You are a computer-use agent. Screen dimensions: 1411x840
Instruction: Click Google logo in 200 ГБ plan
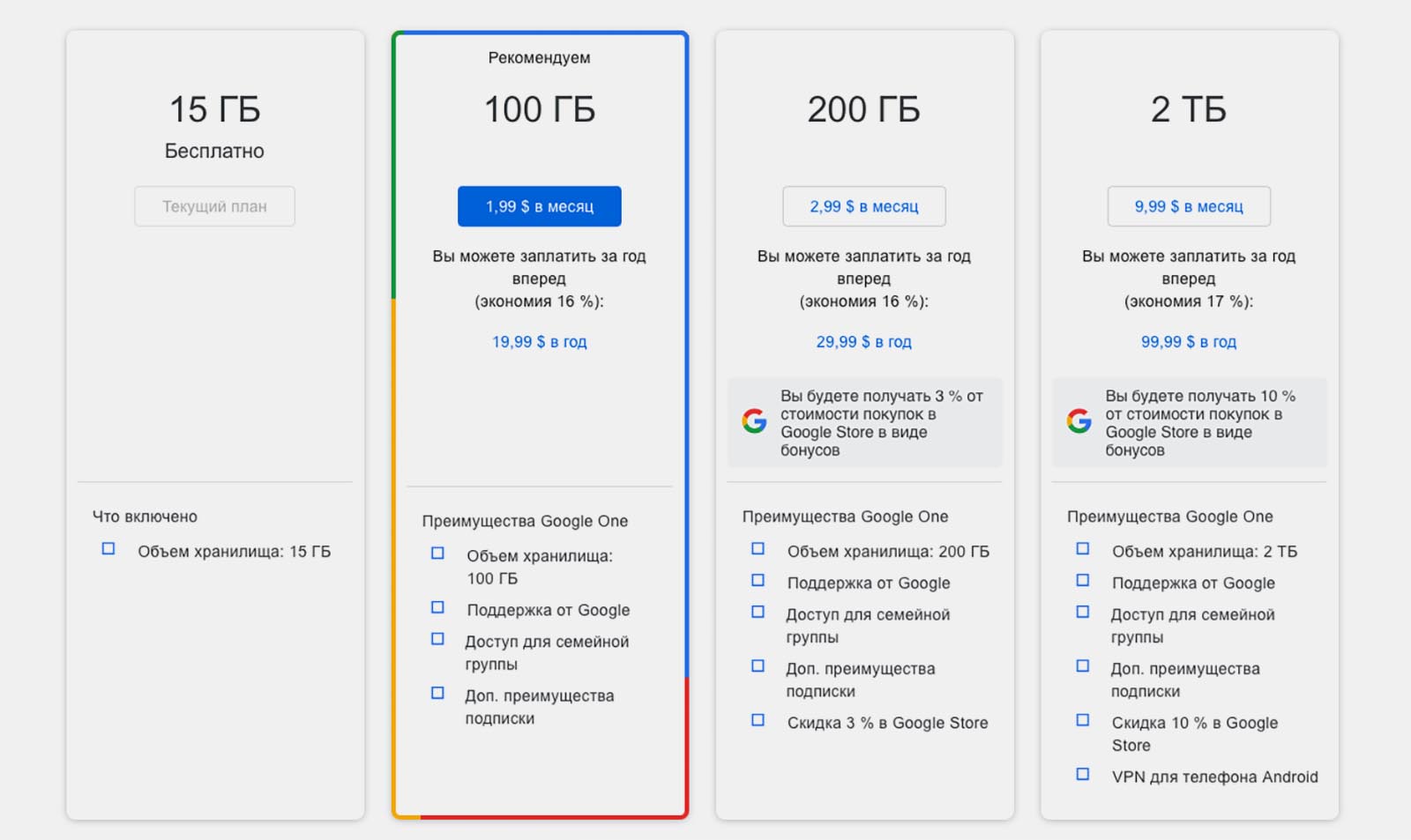tap(754, 421)
